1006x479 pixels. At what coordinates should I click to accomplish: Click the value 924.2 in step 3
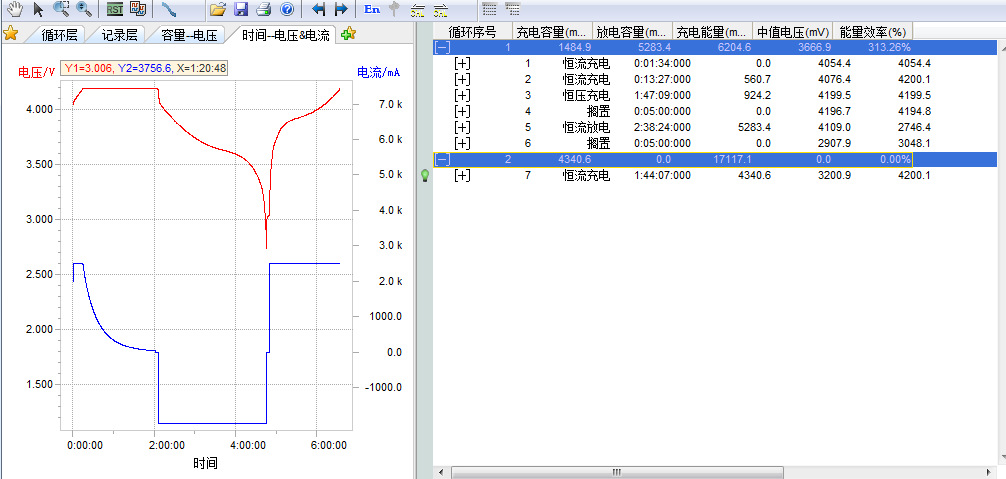(x=757, y=95)
